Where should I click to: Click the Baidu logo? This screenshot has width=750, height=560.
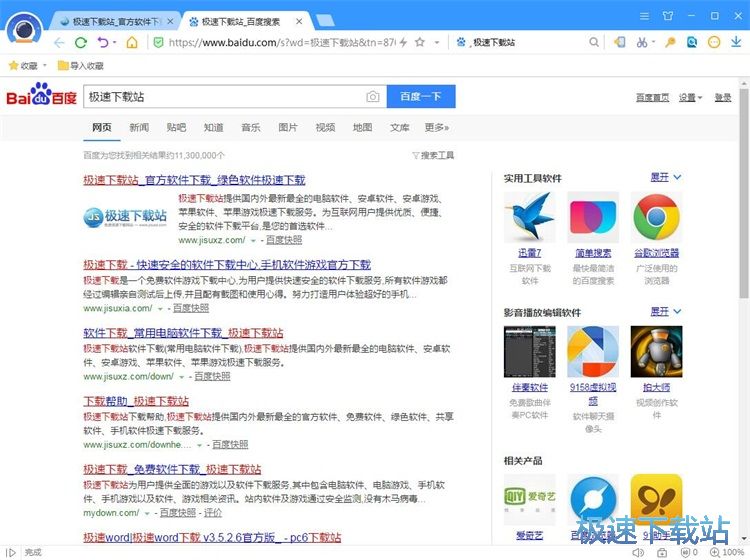click(x=41, y=95)
